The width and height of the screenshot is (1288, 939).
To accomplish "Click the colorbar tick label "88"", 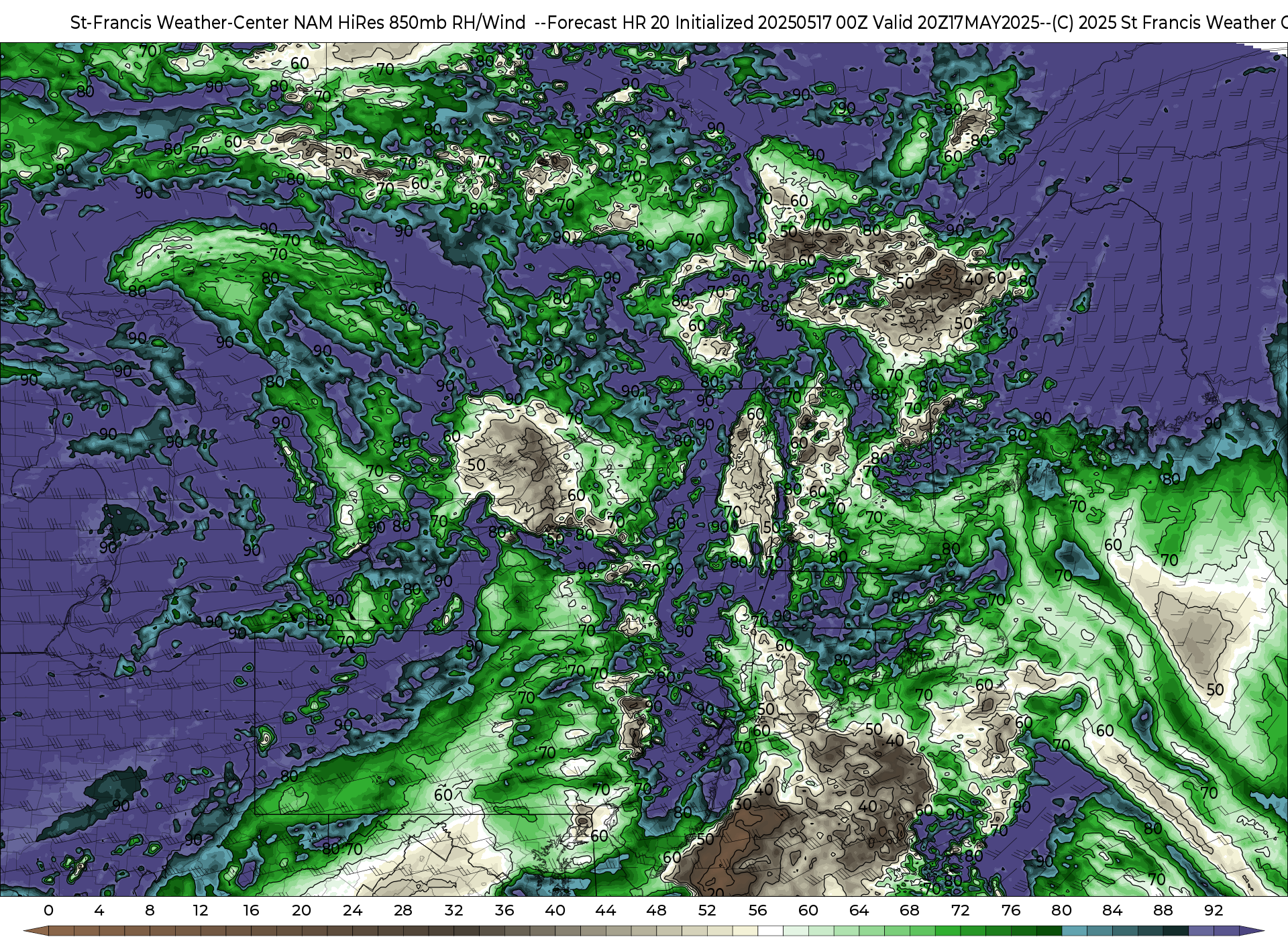I will 1163,910.
